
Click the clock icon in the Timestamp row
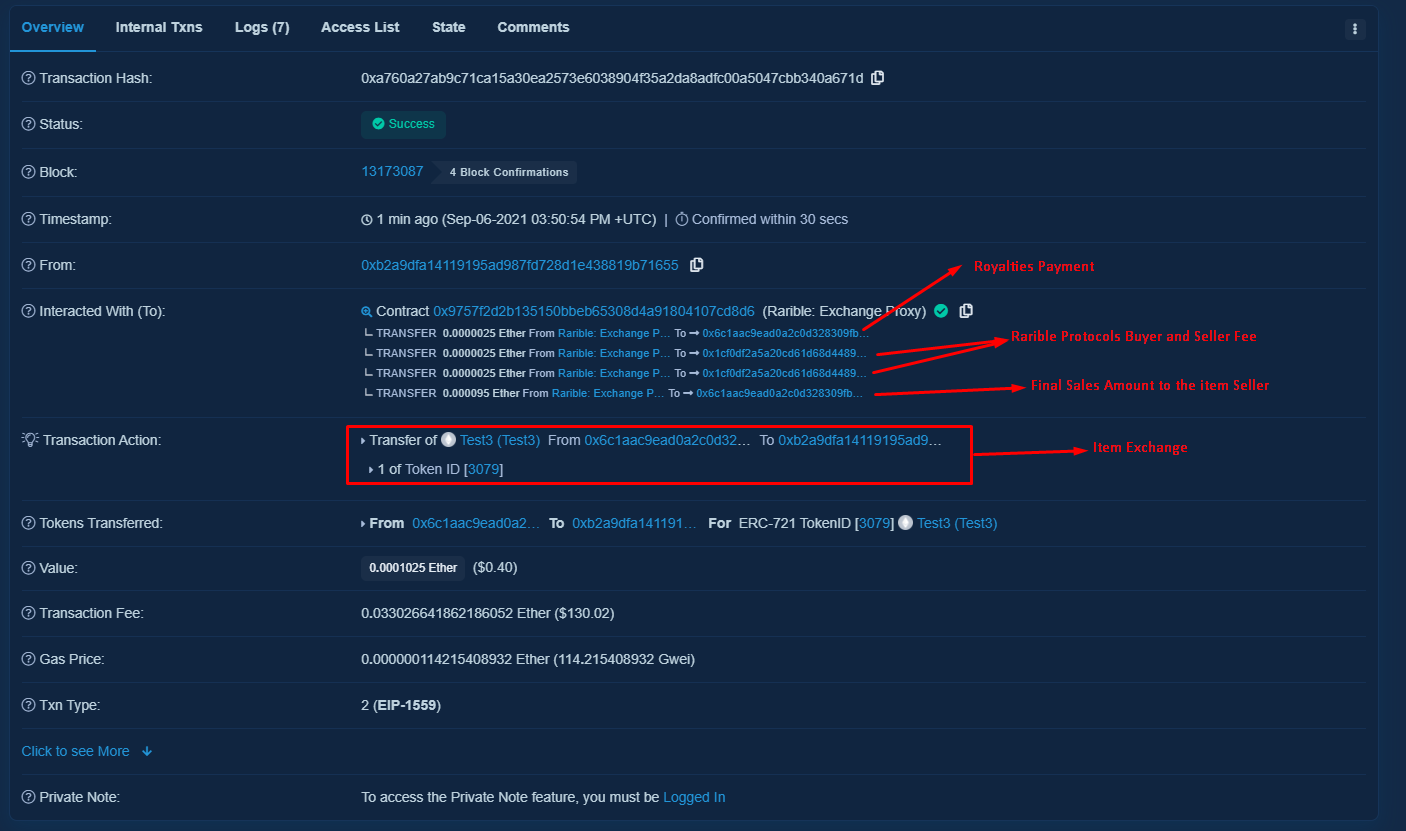[x=367, y=219]
